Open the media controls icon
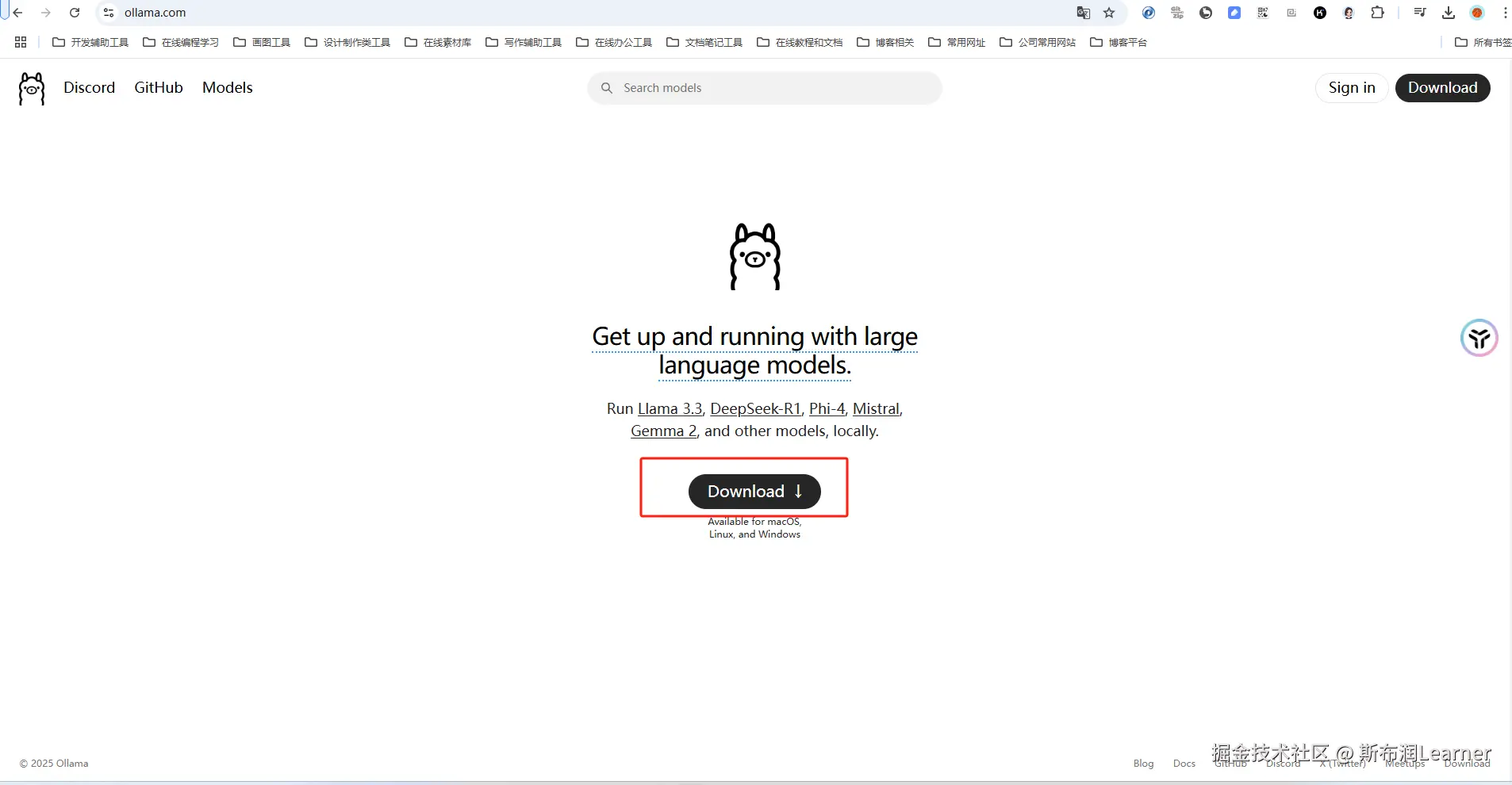Image resolution: width=1512 pixels, height=785 pixels. point(1420,13)
